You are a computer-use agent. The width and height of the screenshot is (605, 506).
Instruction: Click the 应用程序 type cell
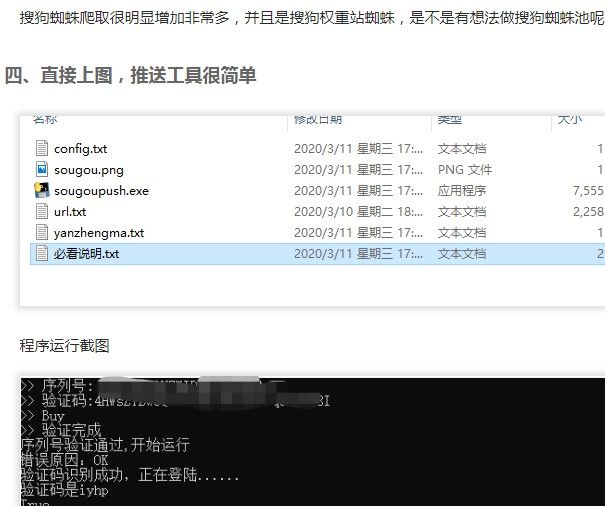tap(462, 191)
